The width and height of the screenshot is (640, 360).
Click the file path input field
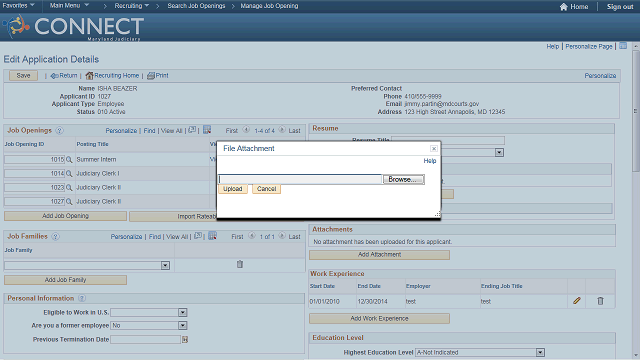coord(300,180)
